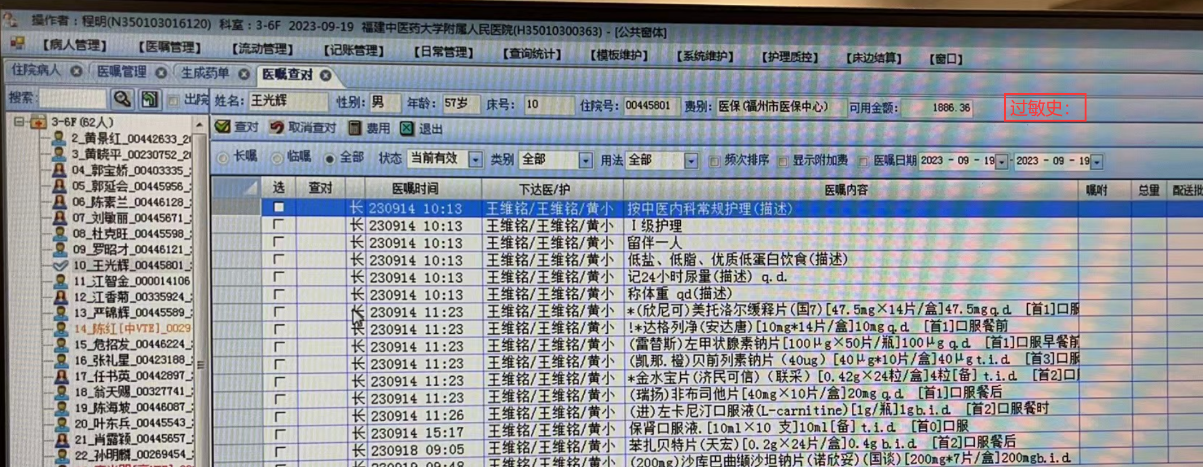Click the patient avatar icon of 17_任书英
The width and height of the screenshot is (1203, 467).
60,376
